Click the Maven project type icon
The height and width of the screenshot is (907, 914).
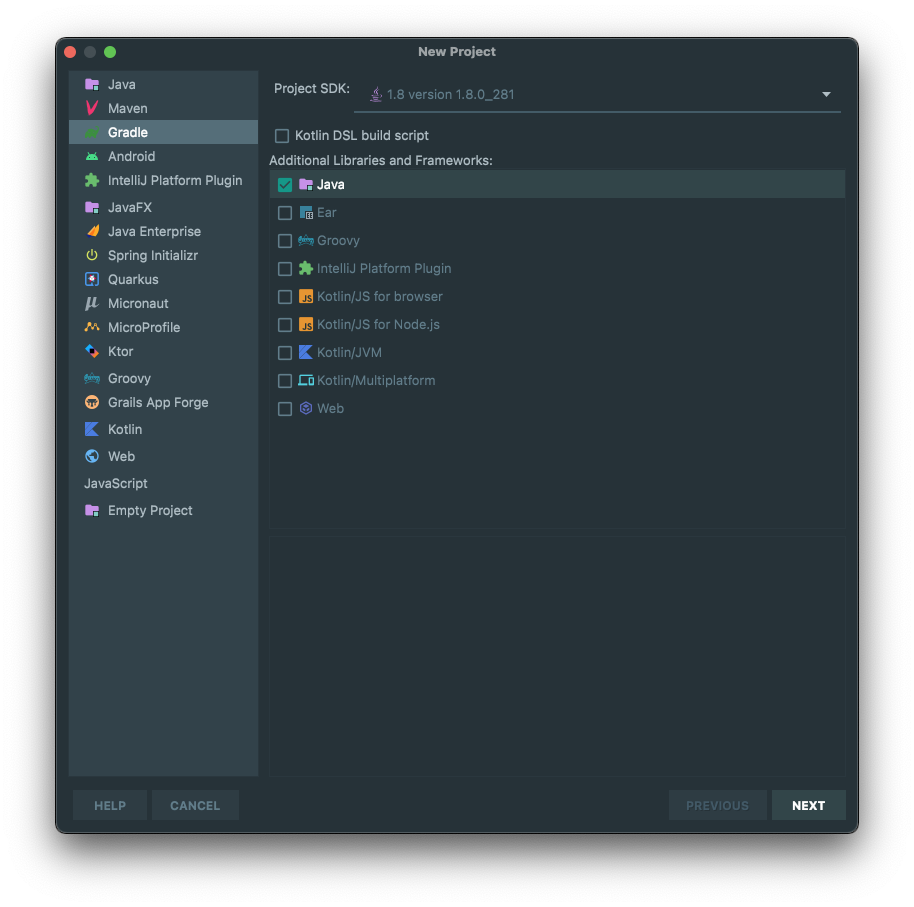pos(90,108)
